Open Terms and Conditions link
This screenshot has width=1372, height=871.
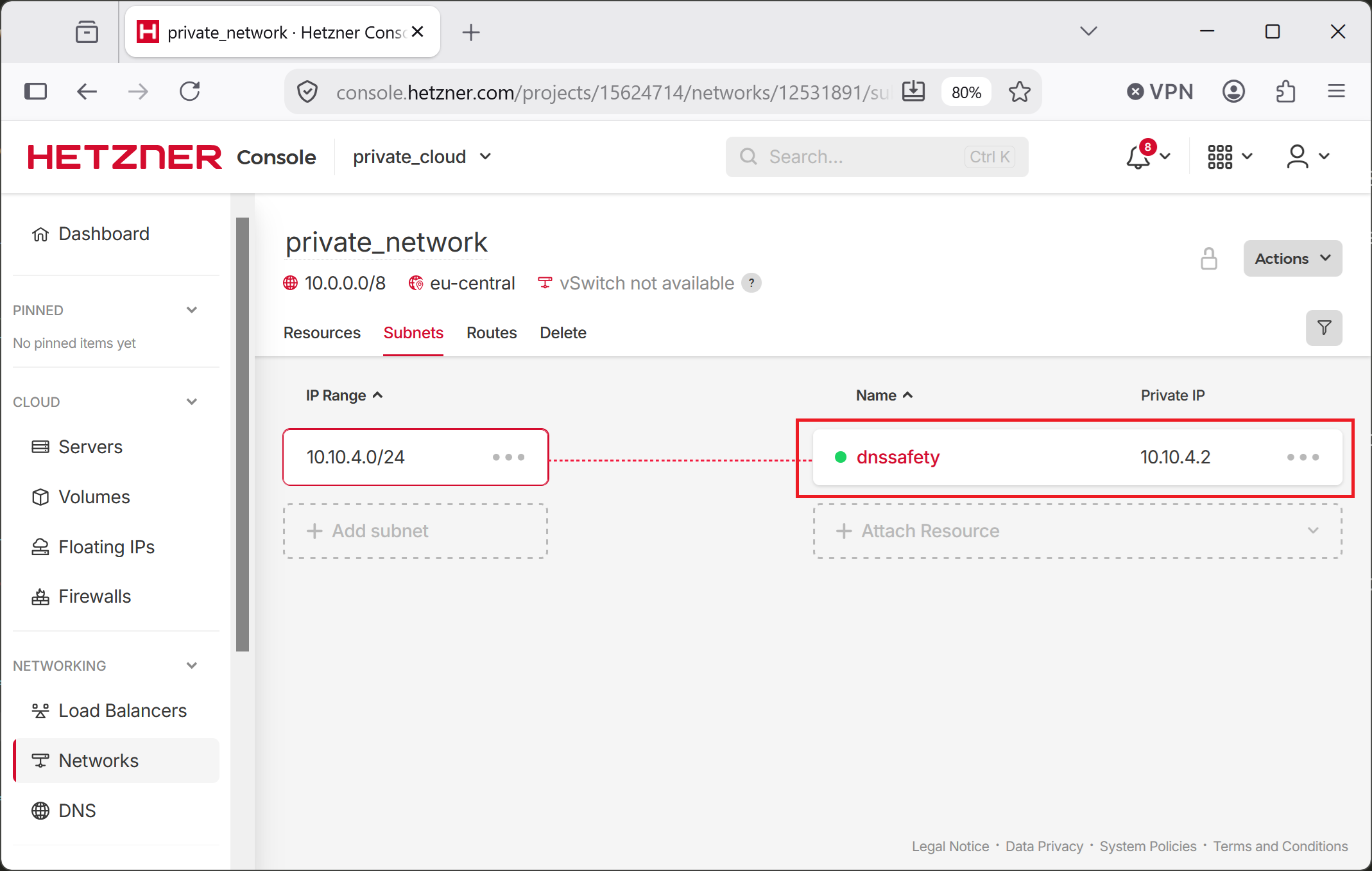point(1280,847)
